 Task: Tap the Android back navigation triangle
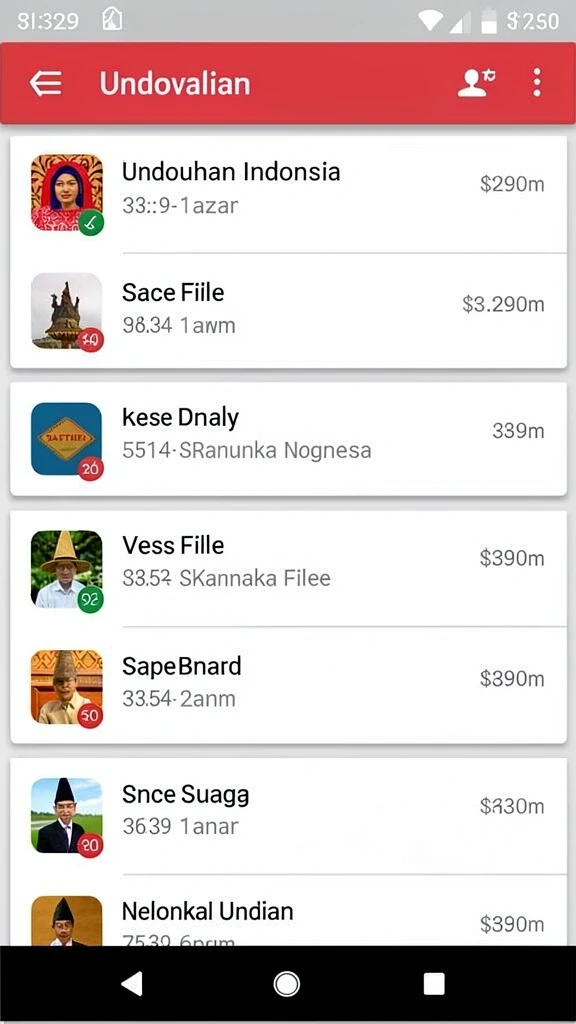pos(133,984)
